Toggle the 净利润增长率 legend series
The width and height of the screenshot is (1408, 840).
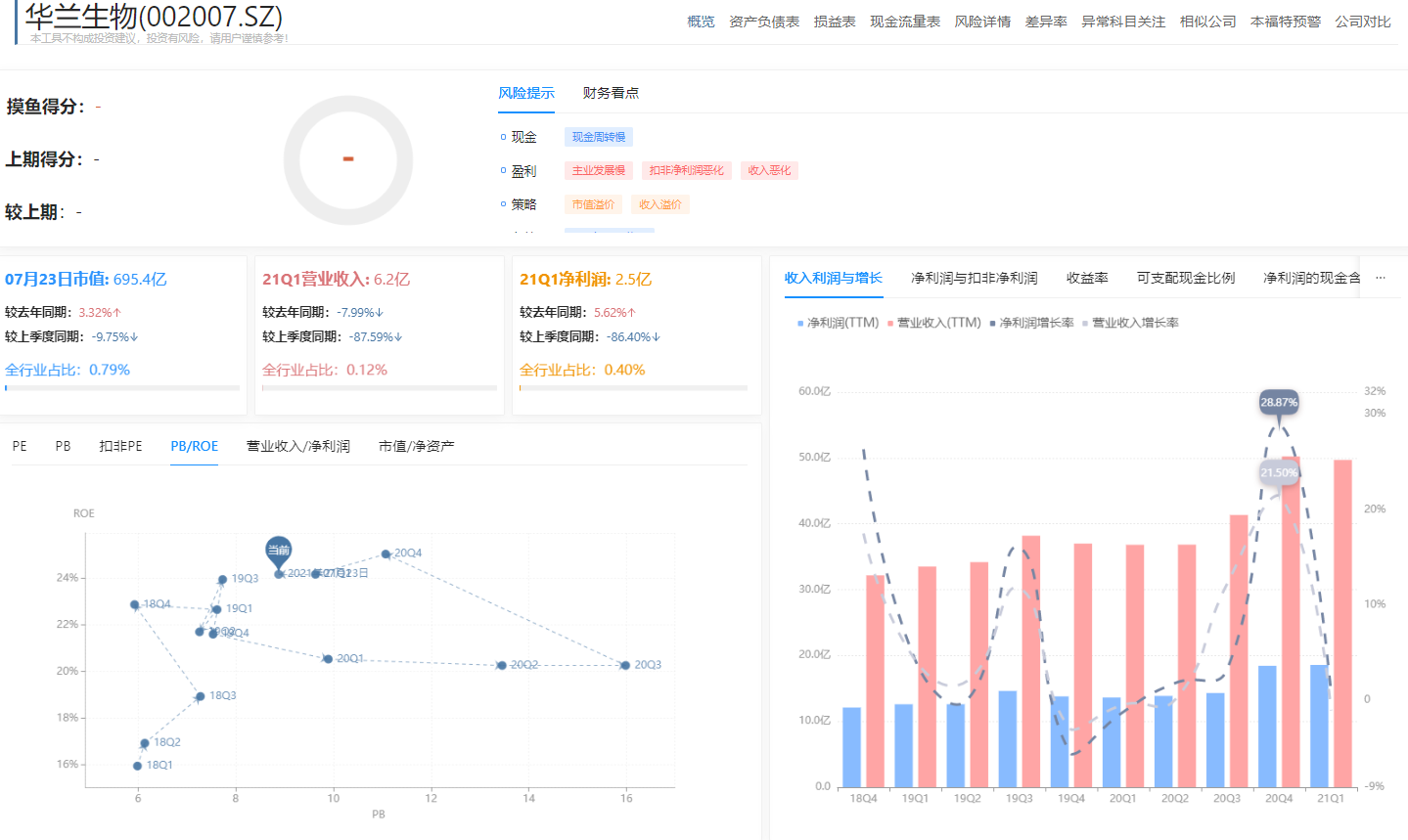[1031, 323]
